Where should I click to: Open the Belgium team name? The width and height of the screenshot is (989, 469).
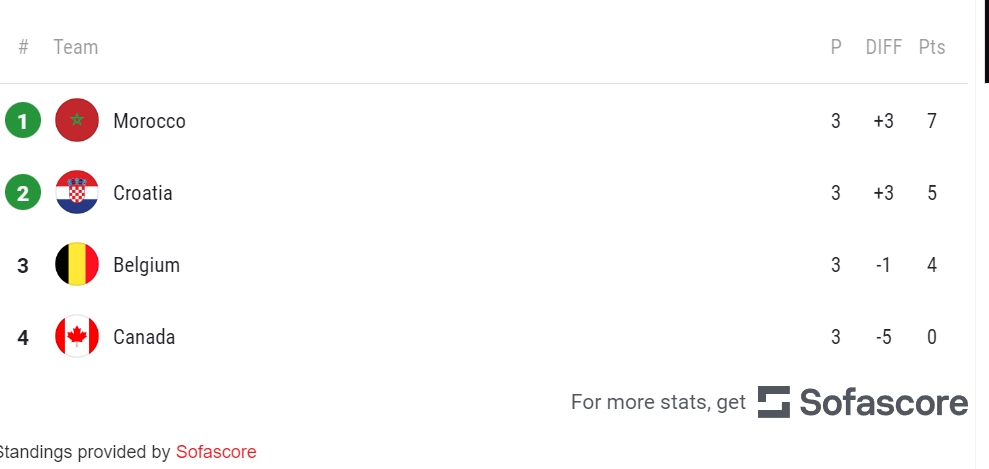click(146, 265)
